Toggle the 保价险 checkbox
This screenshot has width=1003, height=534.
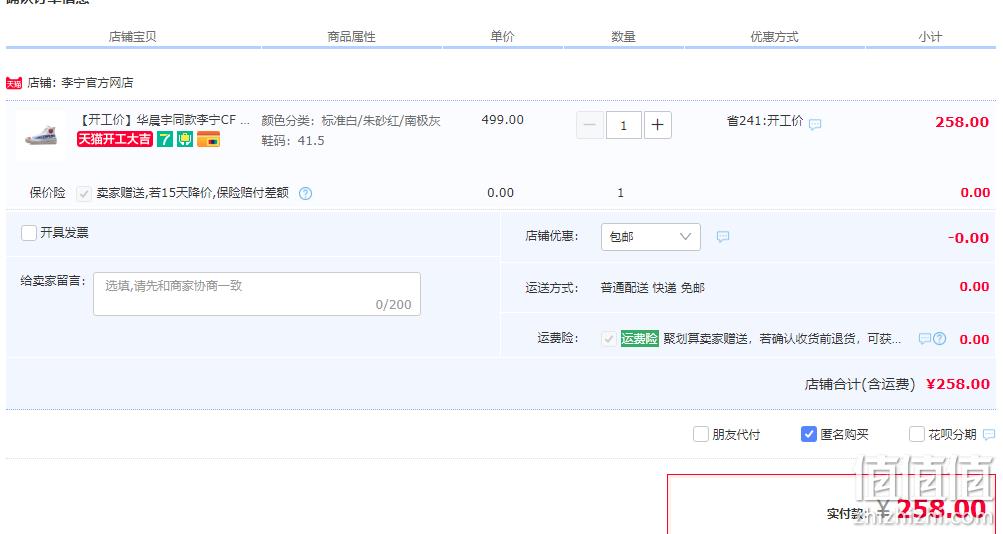(83, 193)
